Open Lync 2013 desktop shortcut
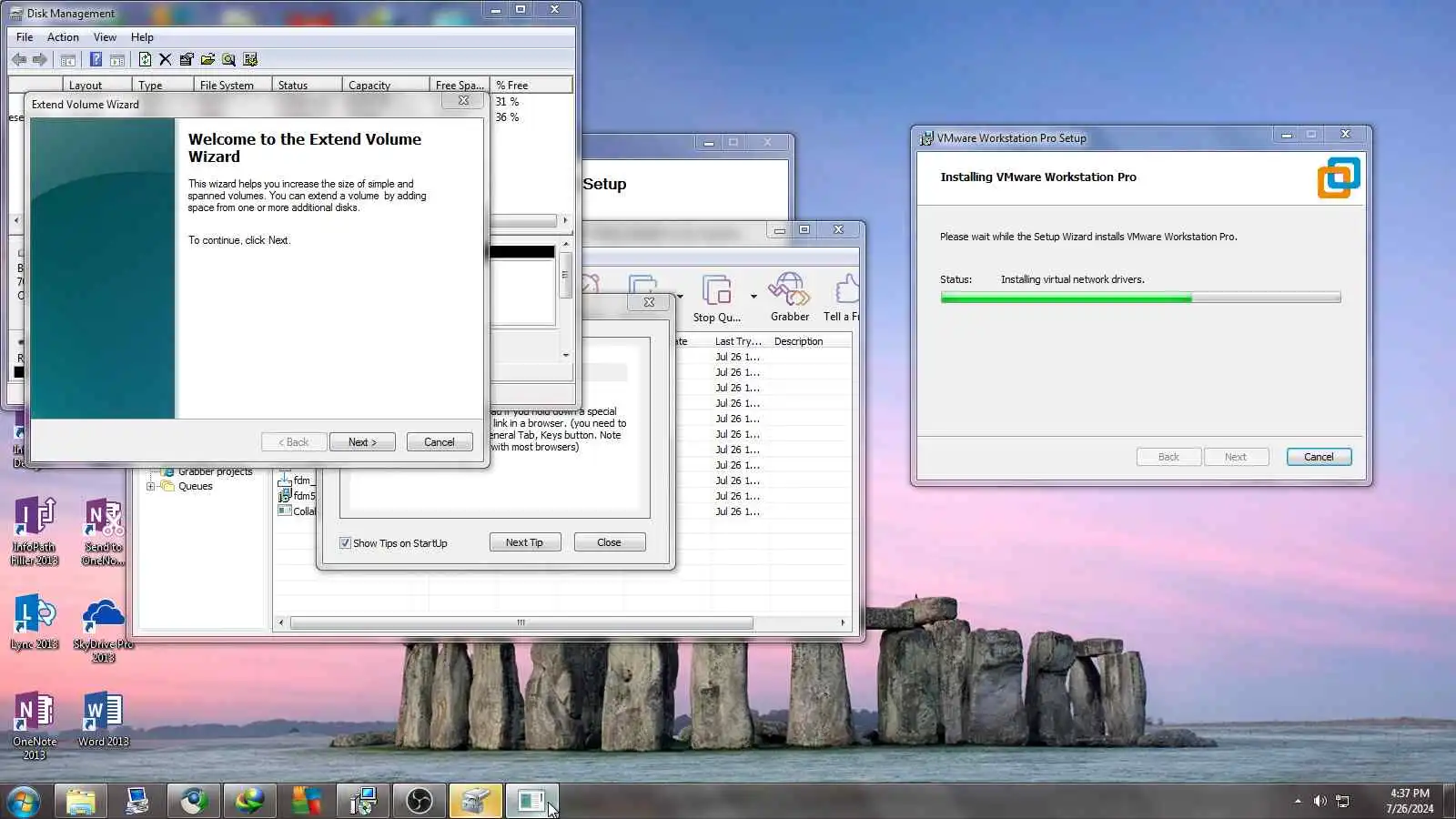 [35, 622]
